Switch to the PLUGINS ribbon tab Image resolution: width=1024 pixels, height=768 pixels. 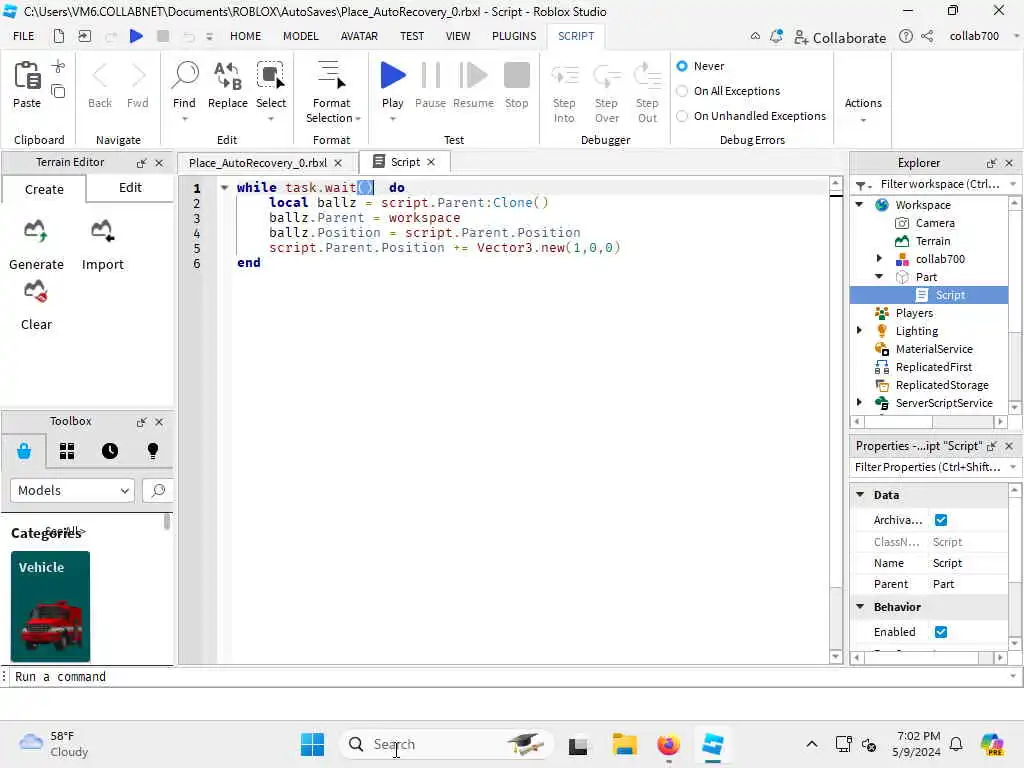pyautogui.click(x=514, y=36)
